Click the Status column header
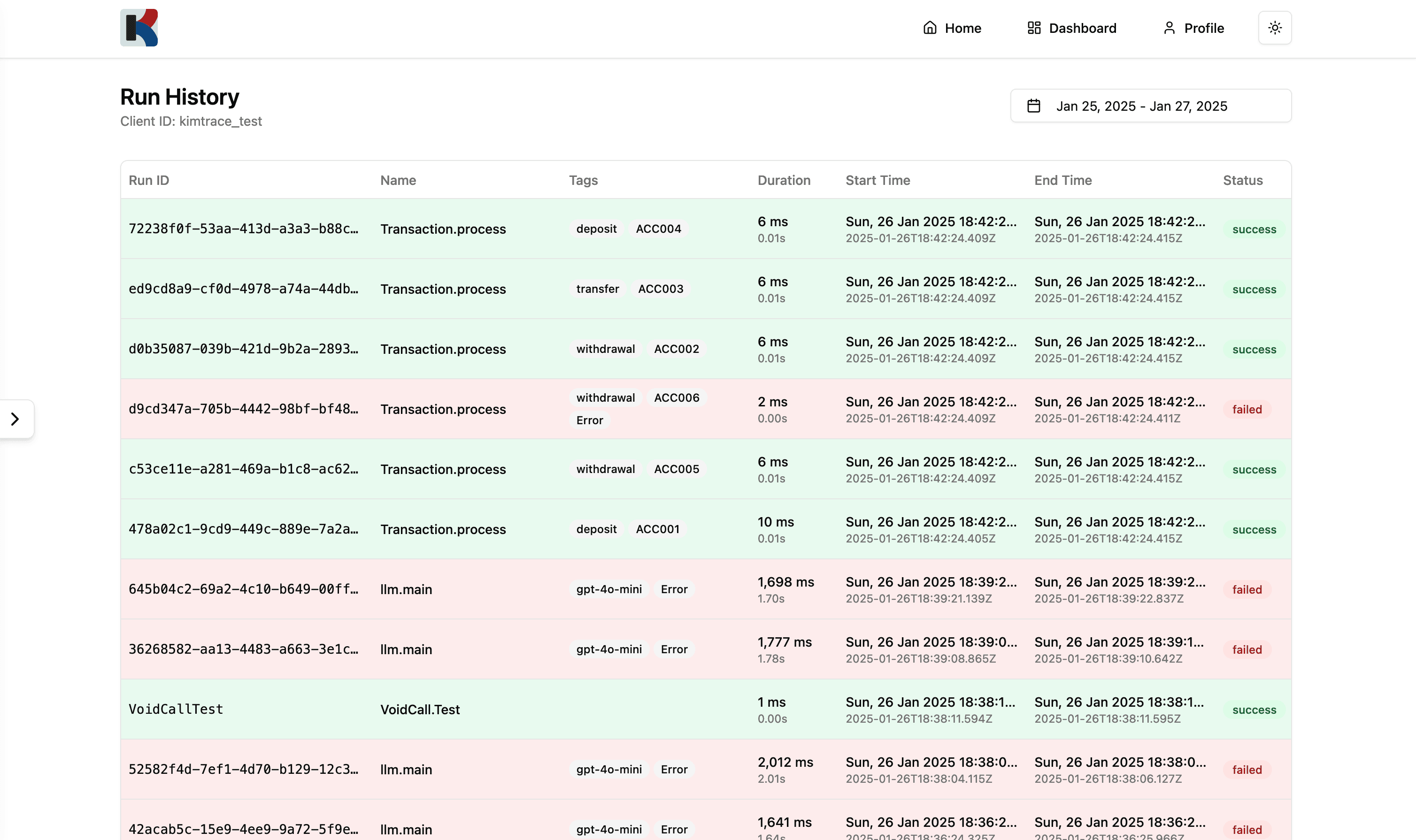 point(1242,180)
